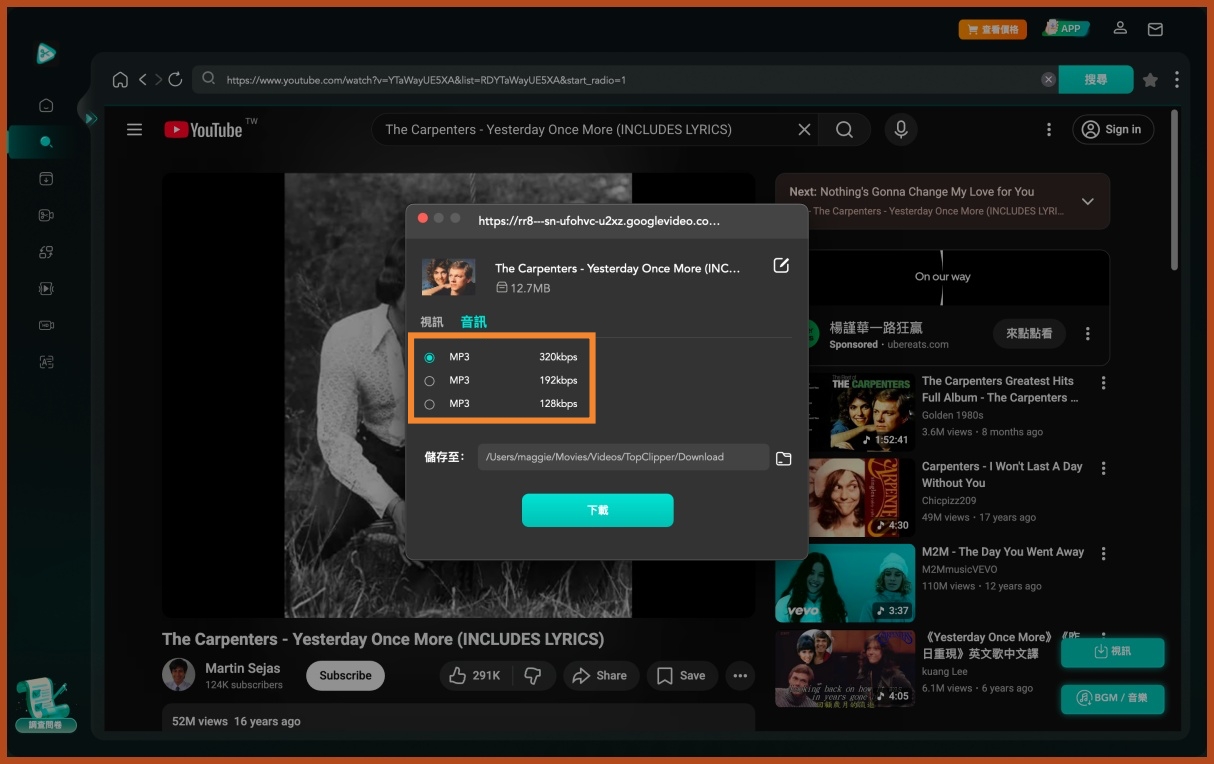Image resolution: width=1214 pixels, height=764 pixels.
Task: Open M2M The Day You Went Away thumbnail
Action: coord(845,583)
